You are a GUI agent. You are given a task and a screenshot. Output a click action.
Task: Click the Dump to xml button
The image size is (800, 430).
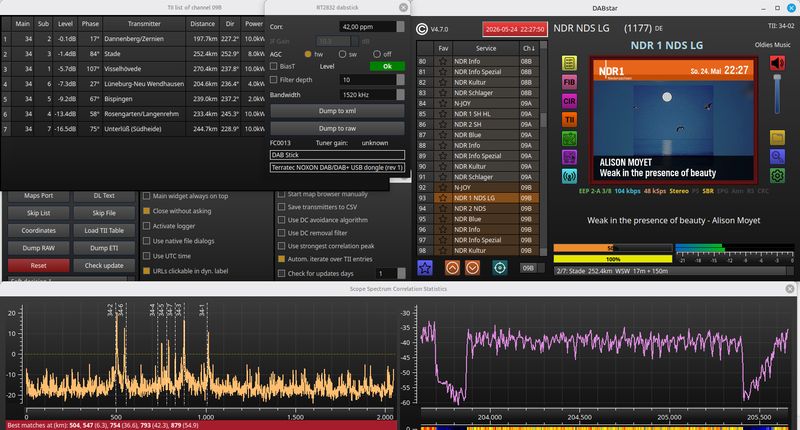(x=337, y=111)
